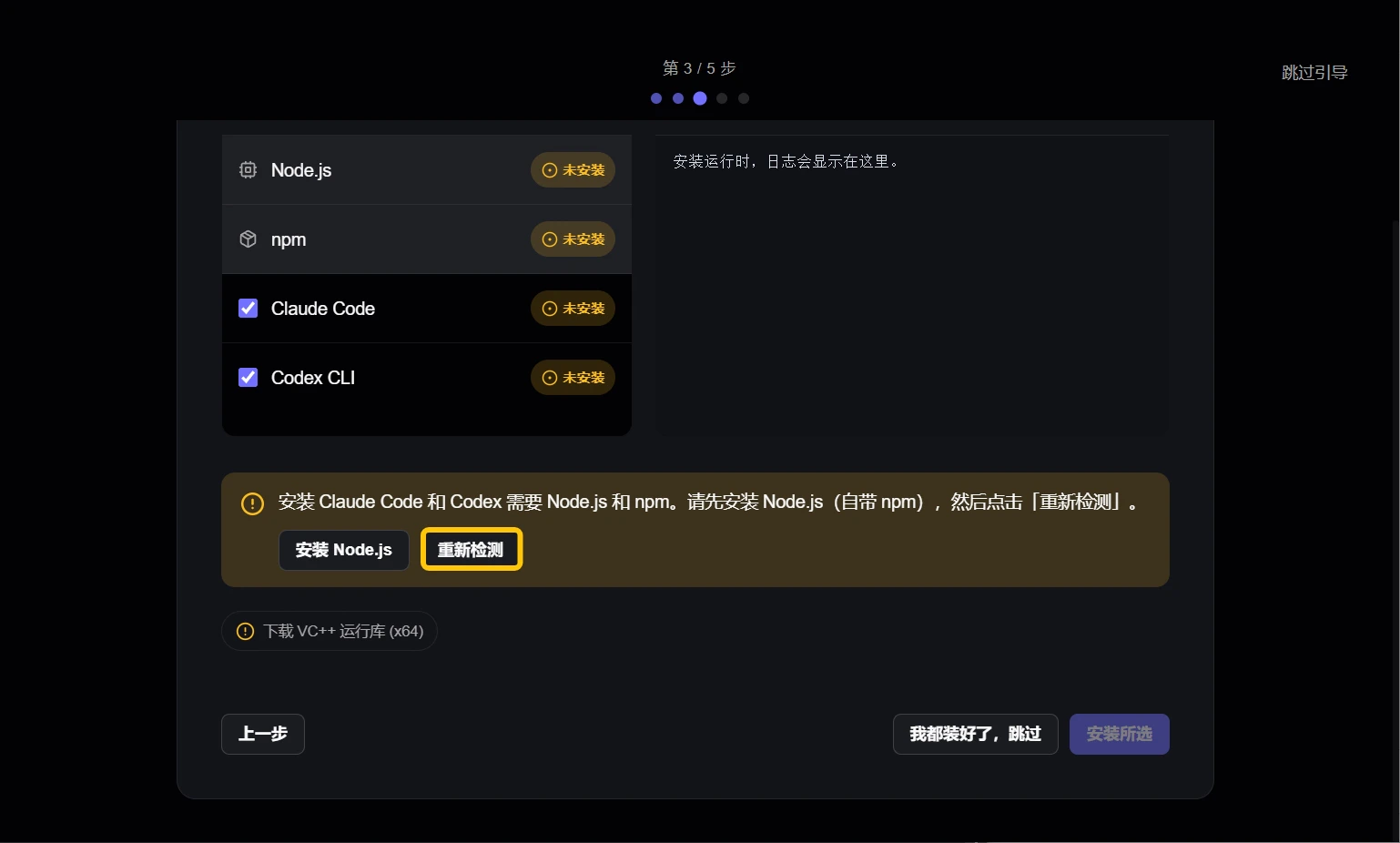Click the log placeholder text 安装运行时，日志会显示在这里。
This screenshot has width=1400, height=843.
(x=786, y=161)
